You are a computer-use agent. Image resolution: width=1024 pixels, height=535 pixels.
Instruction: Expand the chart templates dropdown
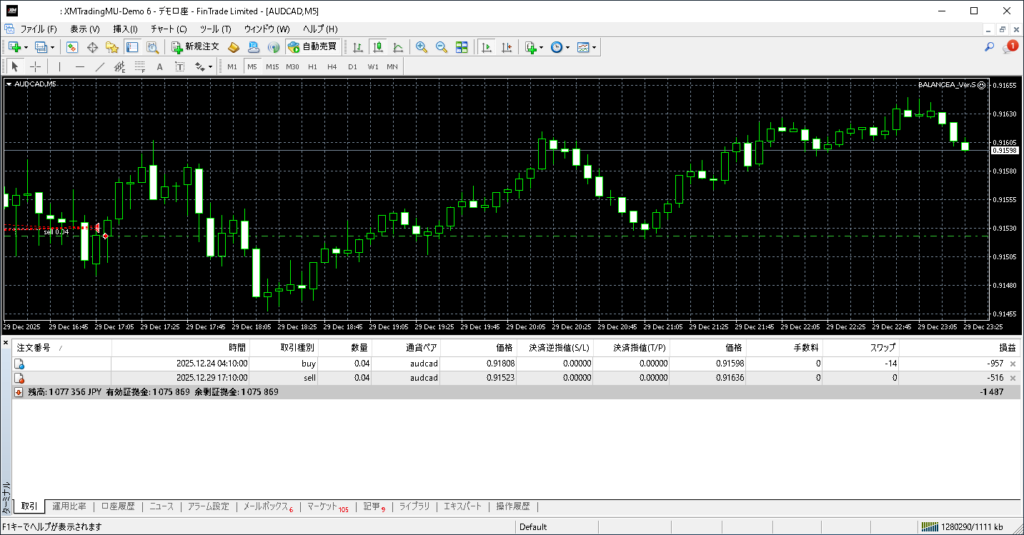(596, 47)
